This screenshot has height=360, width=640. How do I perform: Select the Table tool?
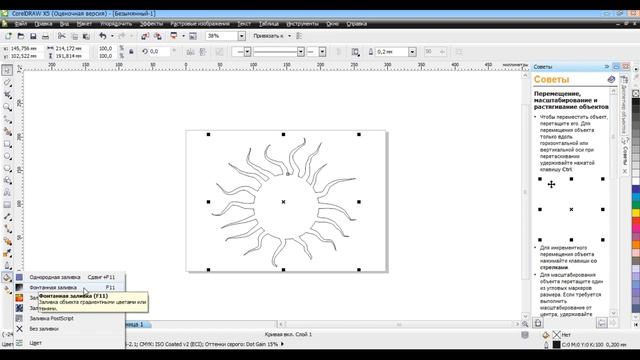[7, 205]
